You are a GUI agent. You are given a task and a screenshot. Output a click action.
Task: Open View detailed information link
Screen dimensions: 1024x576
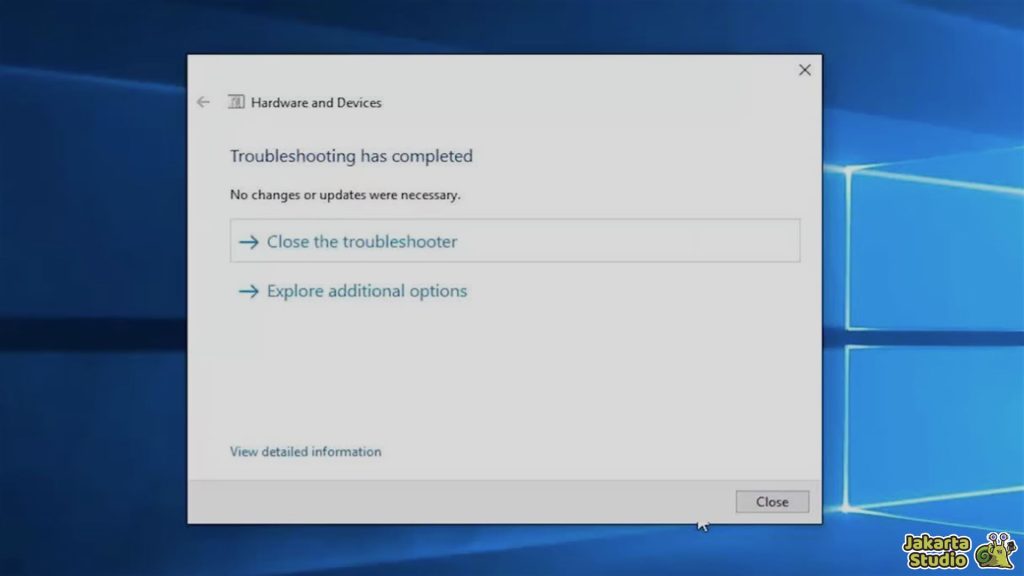pos(305,452)
